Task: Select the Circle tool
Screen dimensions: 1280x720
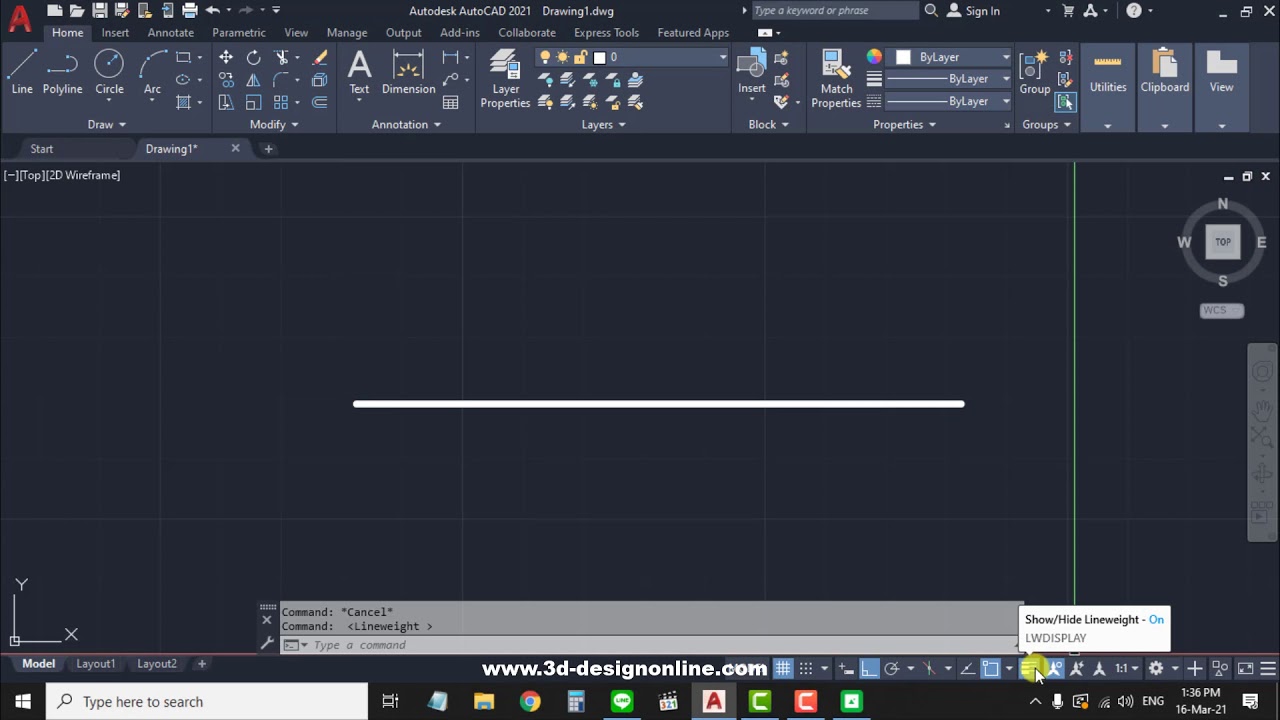Action: [x=109, y=73]
